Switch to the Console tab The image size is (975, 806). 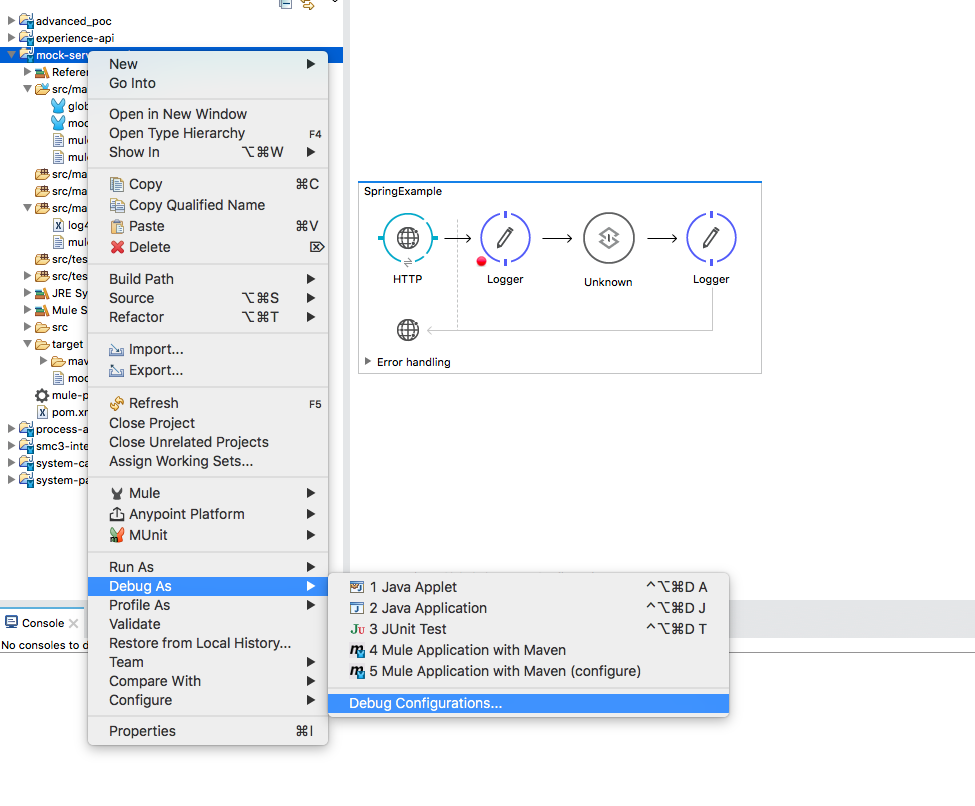point(42,623)
